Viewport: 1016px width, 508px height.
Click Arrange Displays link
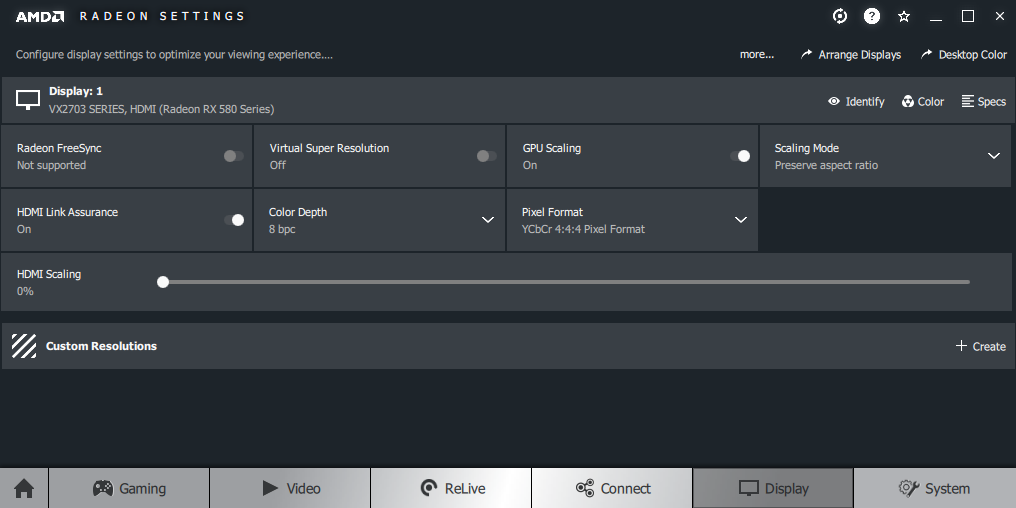[851, 55]
